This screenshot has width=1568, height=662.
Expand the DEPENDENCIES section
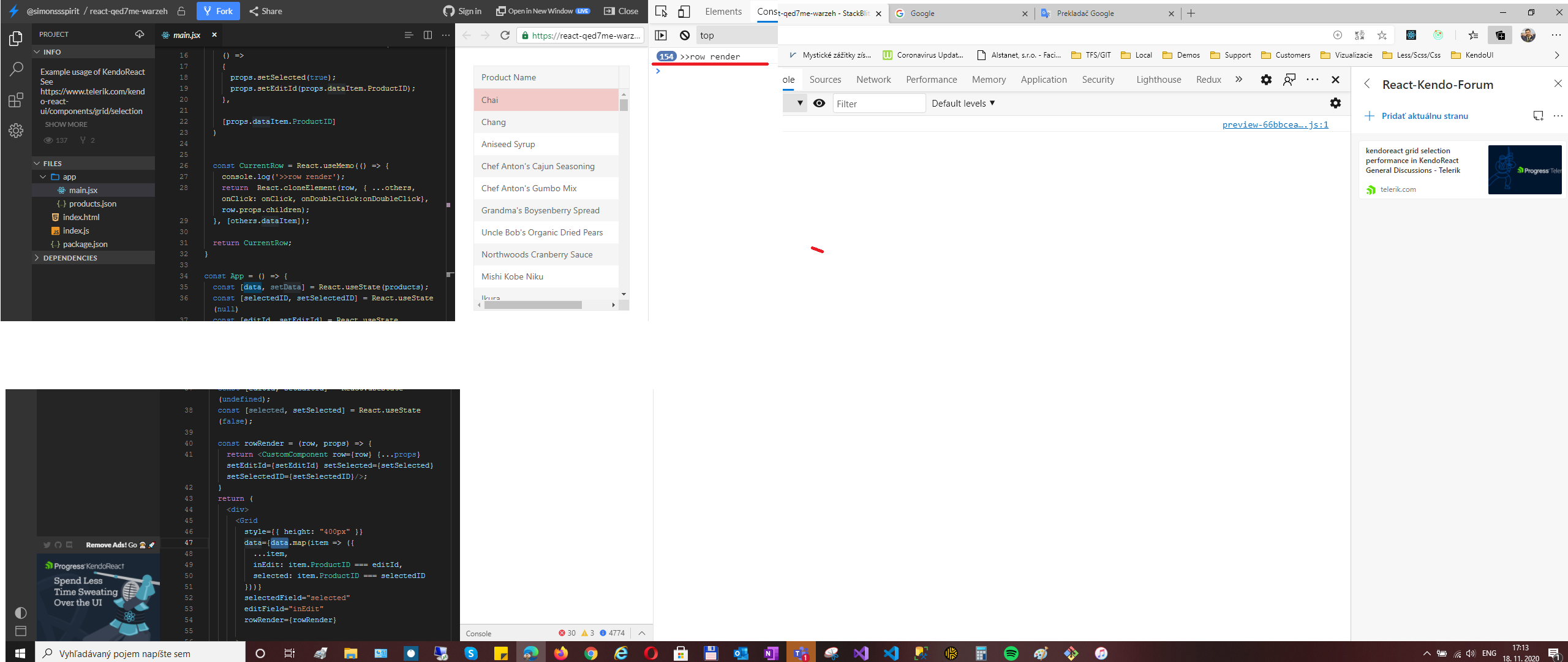click(70, 258)
